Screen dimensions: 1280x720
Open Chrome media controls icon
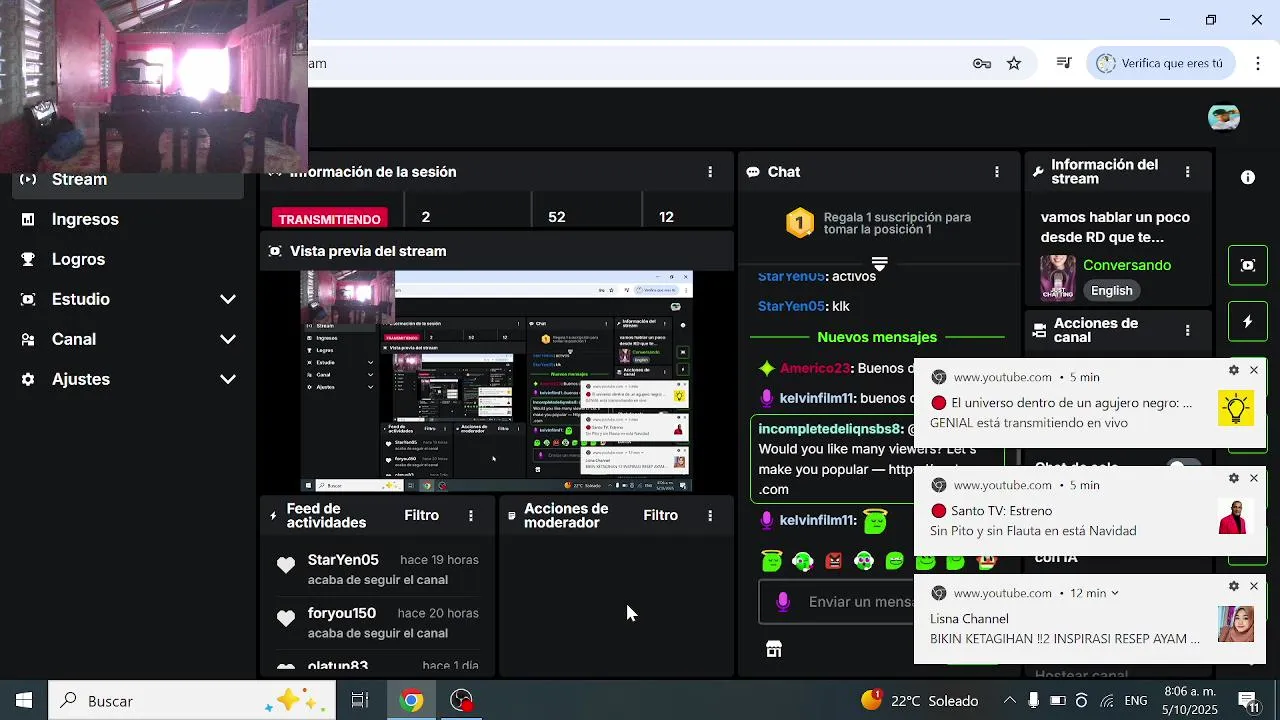(1064, 63)
